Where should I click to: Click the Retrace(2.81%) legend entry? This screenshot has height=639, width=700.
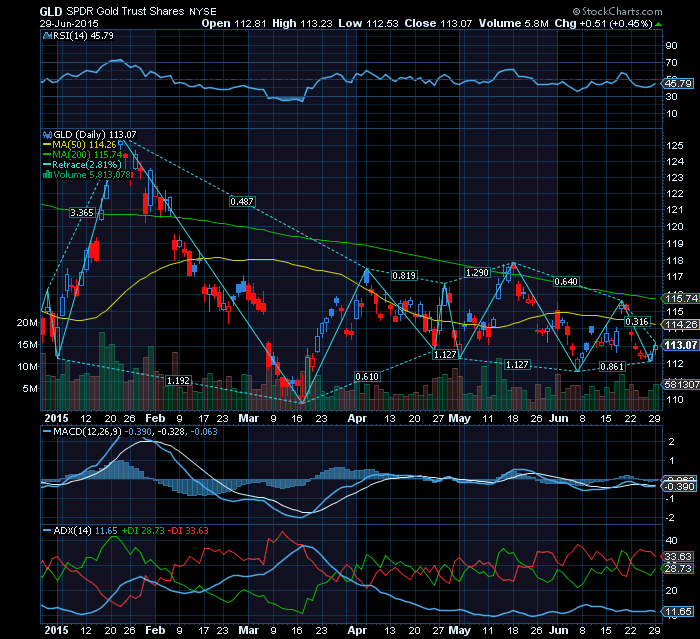(x=87, y=164)
